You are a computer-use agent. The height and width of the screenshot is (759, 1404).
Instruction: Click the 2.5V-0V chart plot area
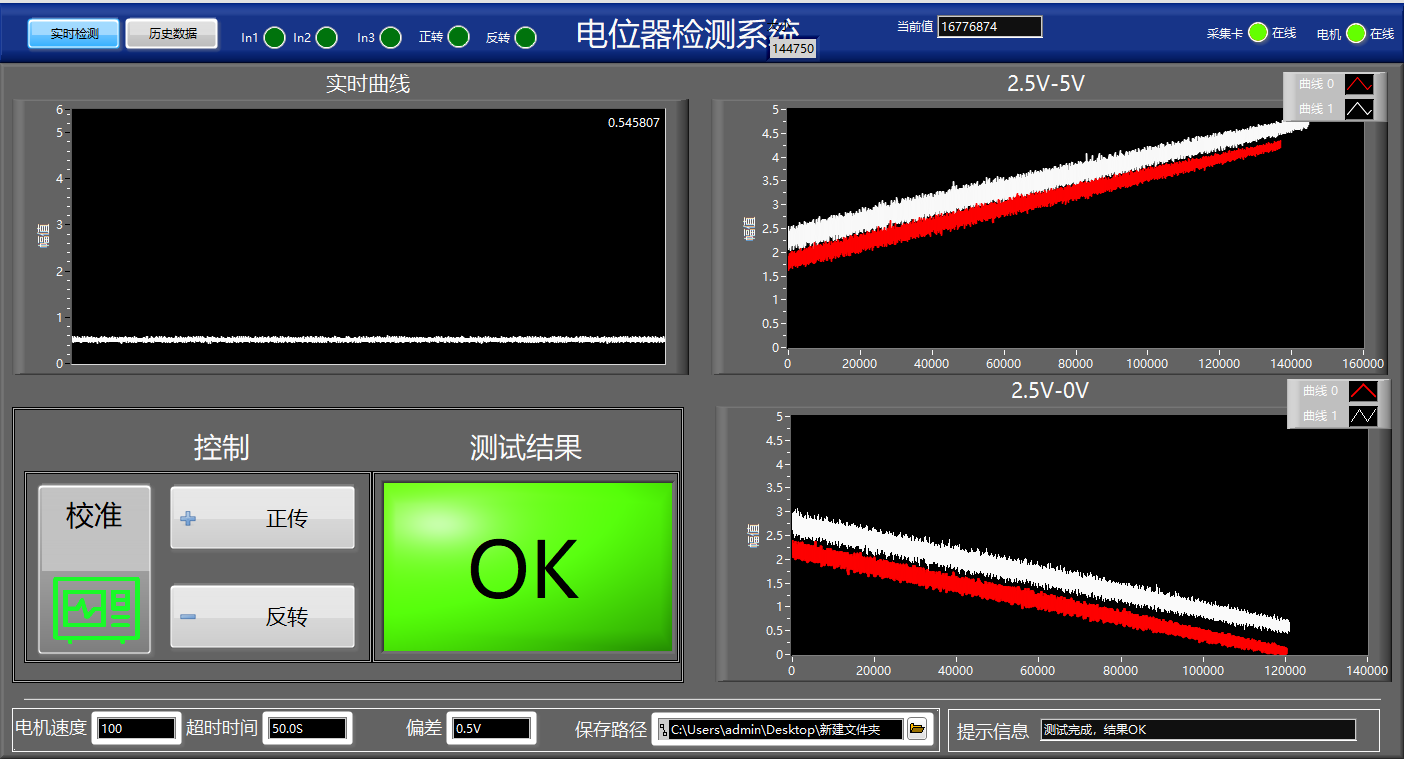(x=1079, y=535)
